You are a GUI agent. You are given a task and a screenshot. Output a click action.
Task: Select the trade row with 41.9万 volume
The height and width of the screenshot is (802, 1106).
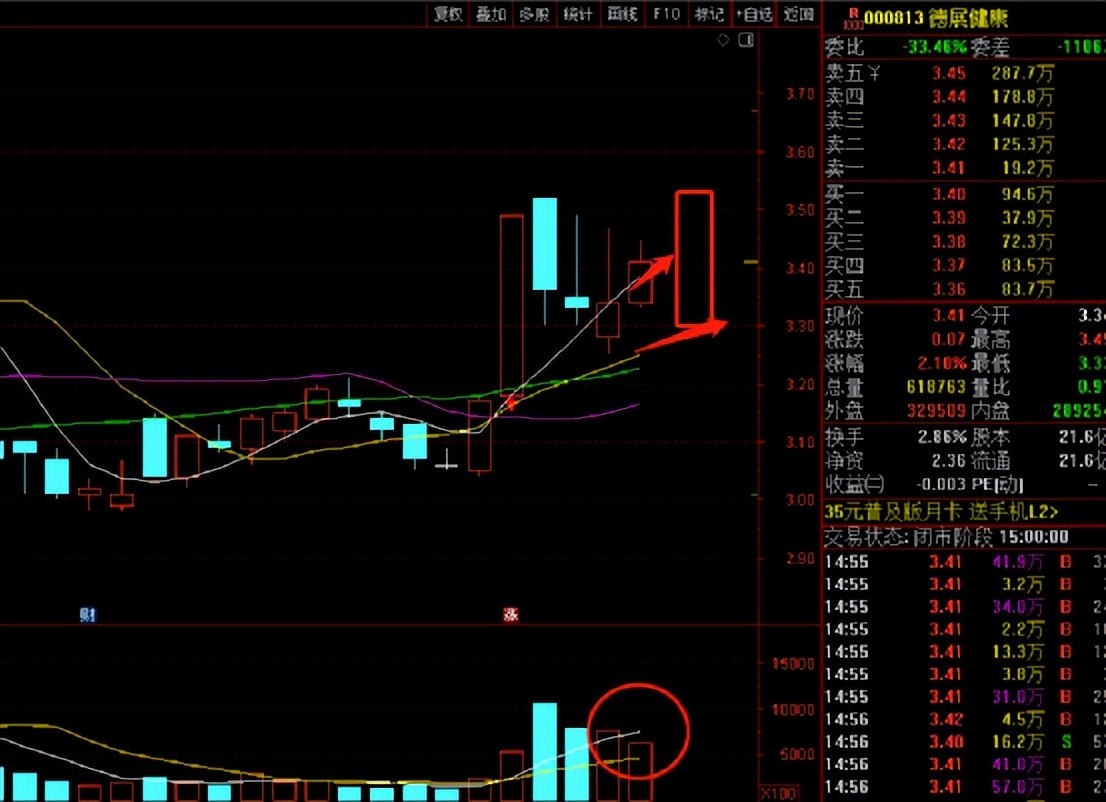[x=964, y=562]
